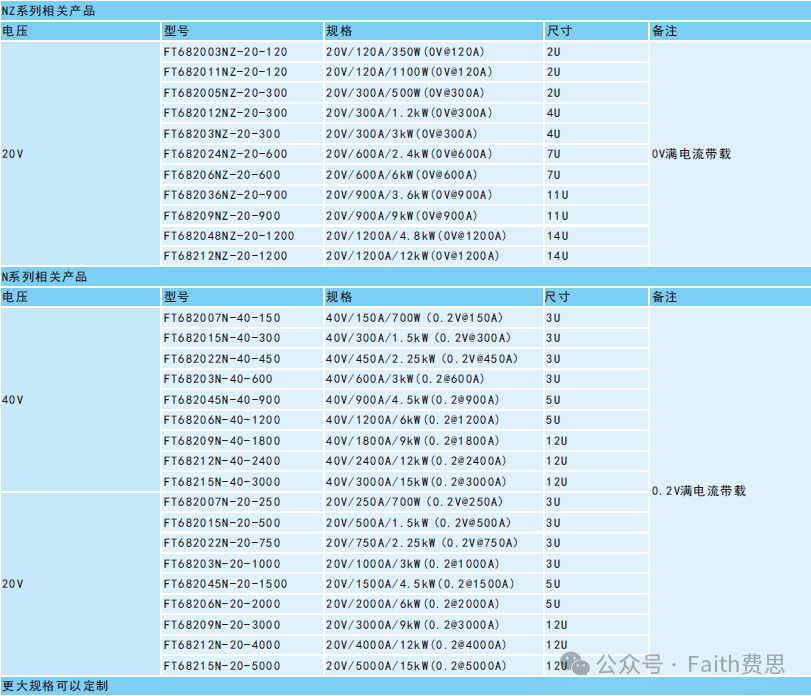Screen dimensions: 811x696
Task: Select spec 20V/300A/1.2kW(0V@300A)
Action: click(x=409, y=113)
